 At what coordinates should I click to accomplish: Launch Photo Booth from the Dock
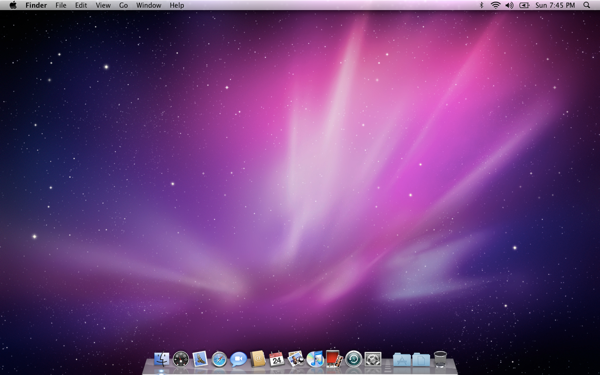tap(334, 359)
